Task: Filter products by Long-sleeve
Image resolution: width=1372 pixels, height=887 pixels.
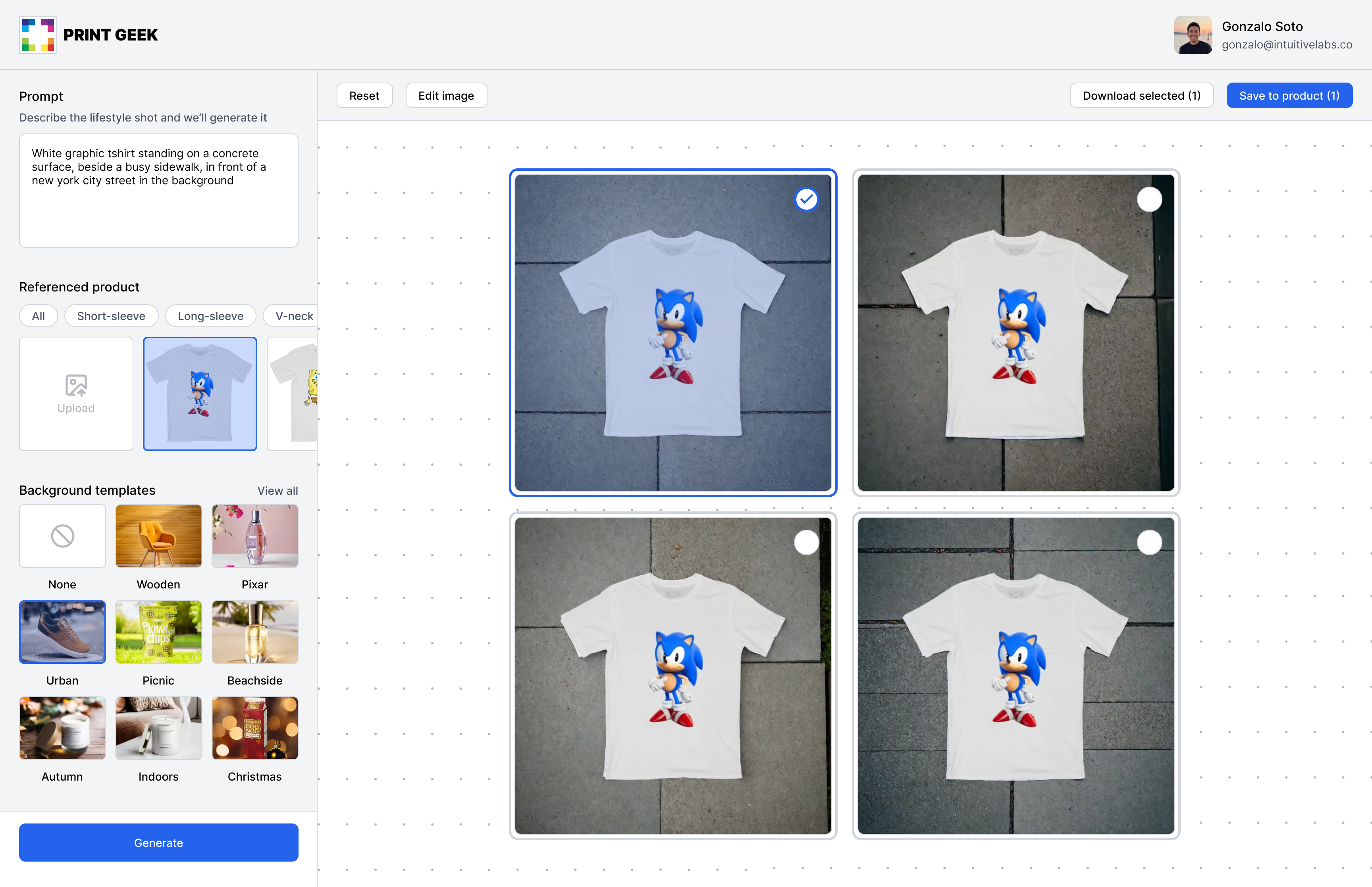Action: pyautogui.click(x=211, y=316)
